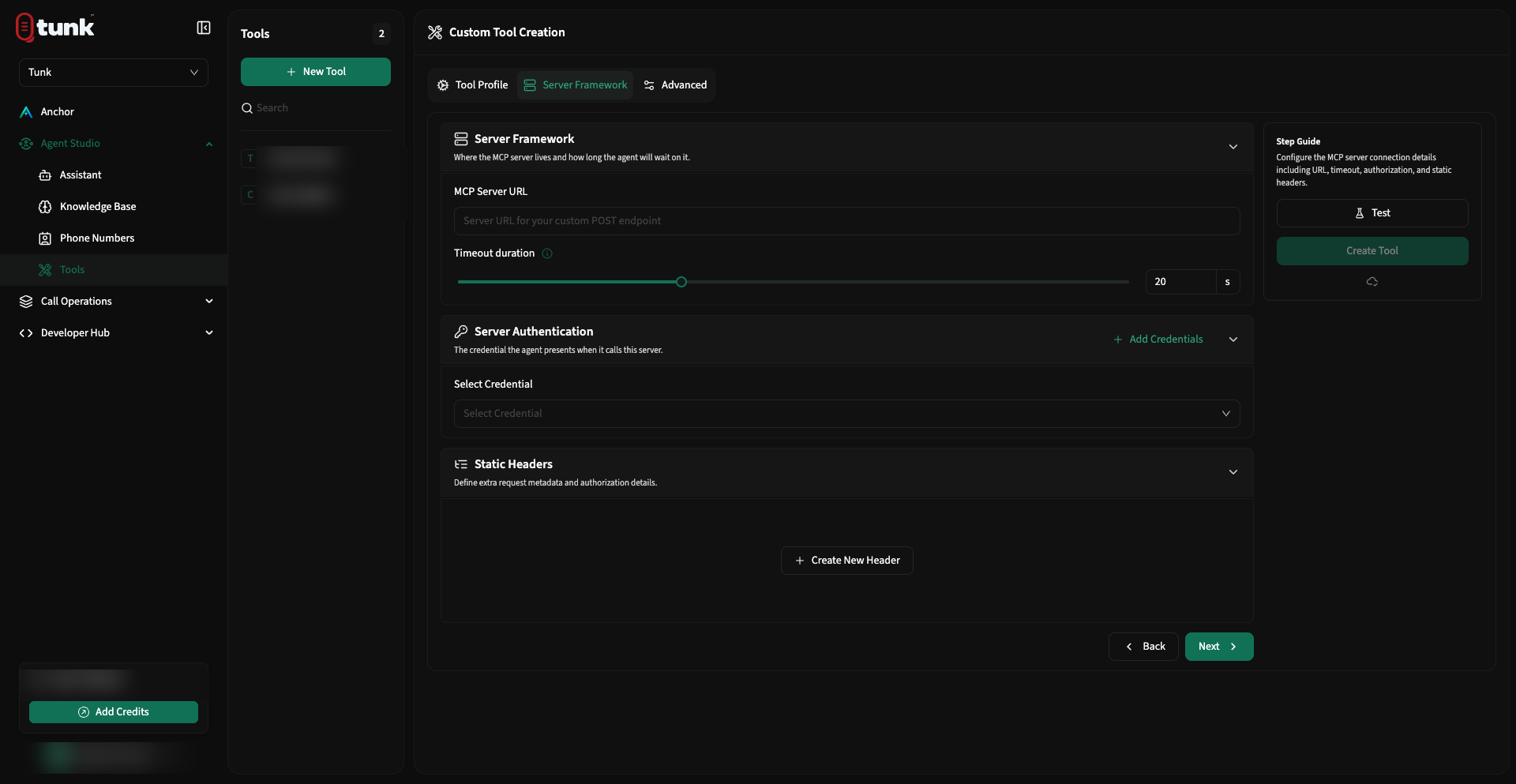Click the tunk logo
Image resolution: width=1516 pixels, height=784 pixels.
55,28
